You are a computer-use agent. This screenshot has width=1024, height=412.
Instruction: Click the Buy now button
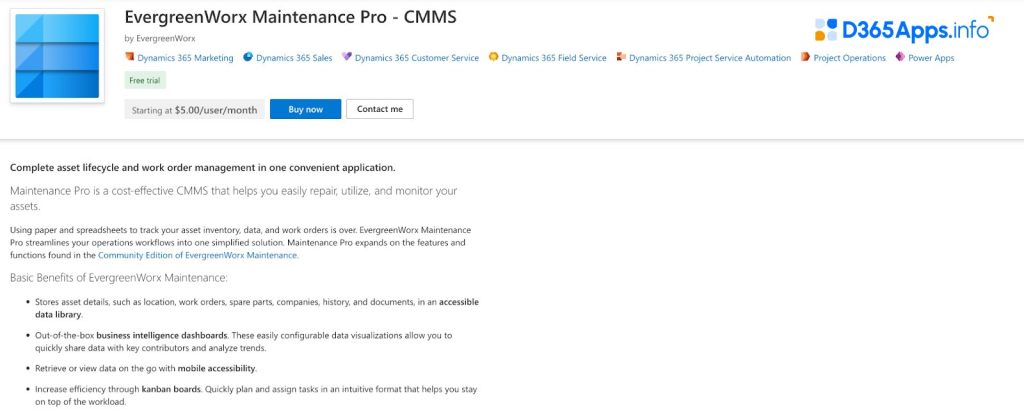pyautogui.click(x=306, y=109)
